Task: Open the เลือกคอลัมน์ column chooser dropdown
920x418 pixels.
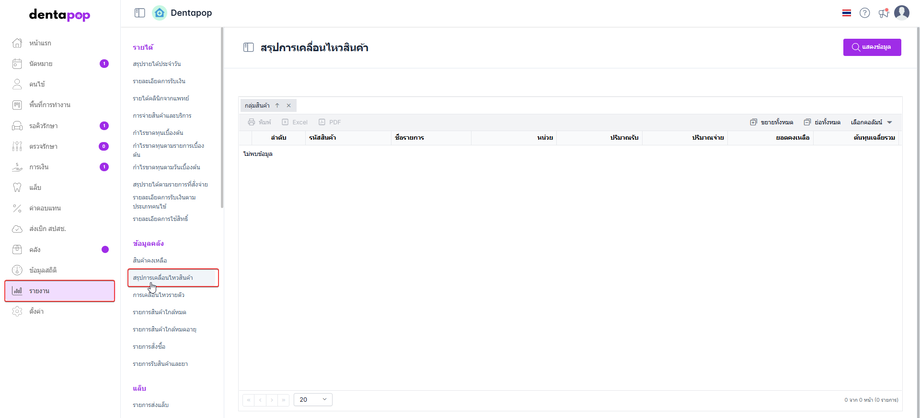Action: (871, 122)
